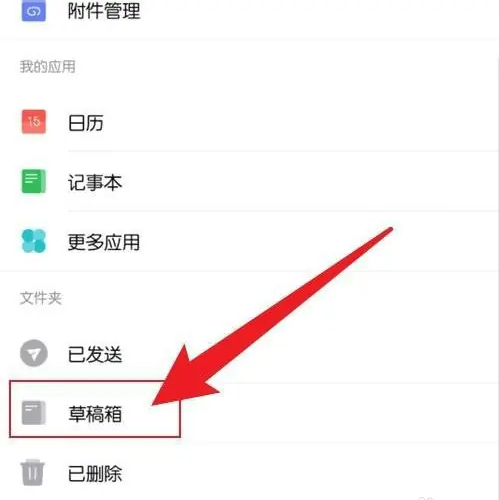499x500 pixels.
Task: Tap empty space in the 已删除 row
Action: [300, 473]
